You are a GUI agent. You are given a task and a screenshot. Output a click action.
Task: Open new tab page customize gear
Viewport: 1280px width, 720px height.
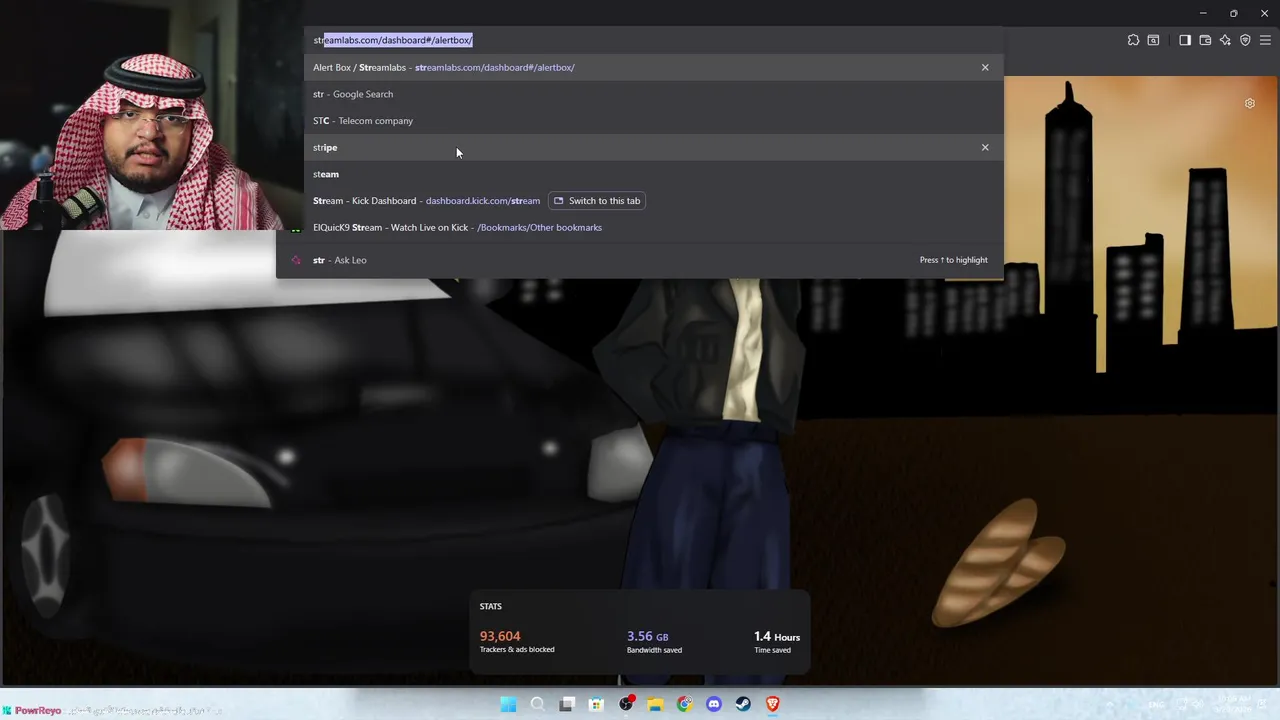point(1249,103)
